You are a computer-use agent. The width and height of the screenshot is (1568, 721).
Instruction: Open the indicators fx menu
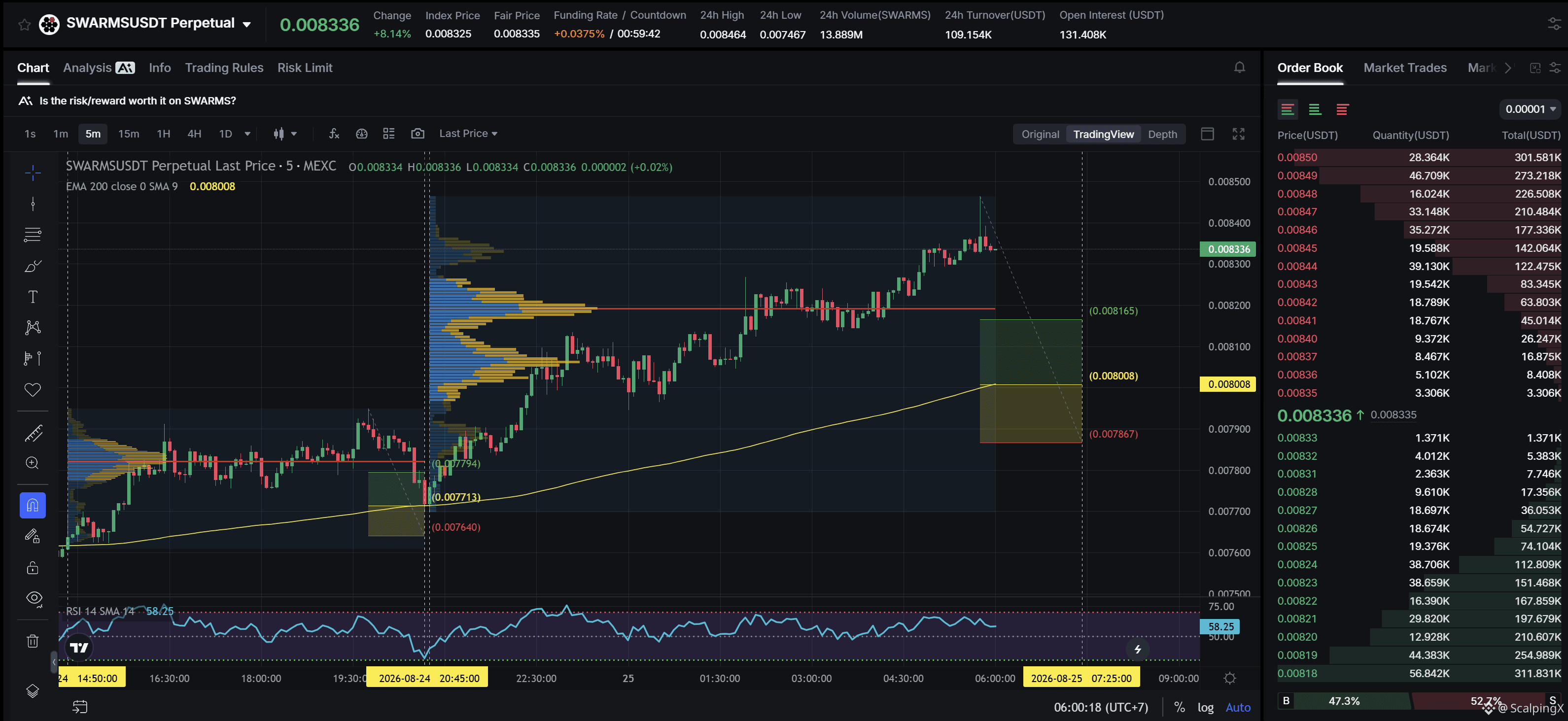click(x=334, y=134)
